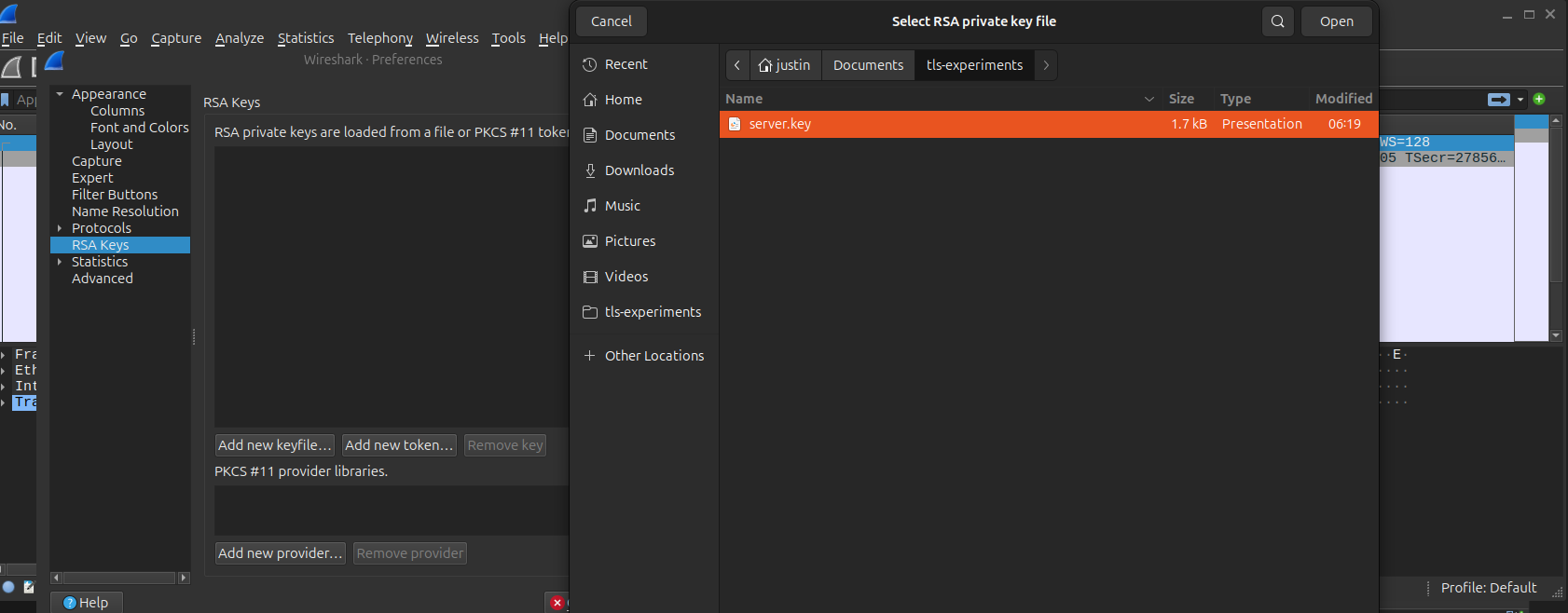Viewport: 1568px width, 613px height.
Task: Click the green plus filter button icon
Action: (x=1539, y=99)
